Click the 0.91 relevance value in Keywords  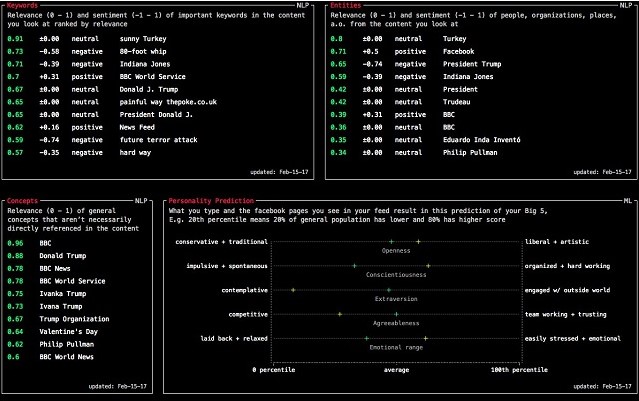pyautogui.click(x=15, y=39)
